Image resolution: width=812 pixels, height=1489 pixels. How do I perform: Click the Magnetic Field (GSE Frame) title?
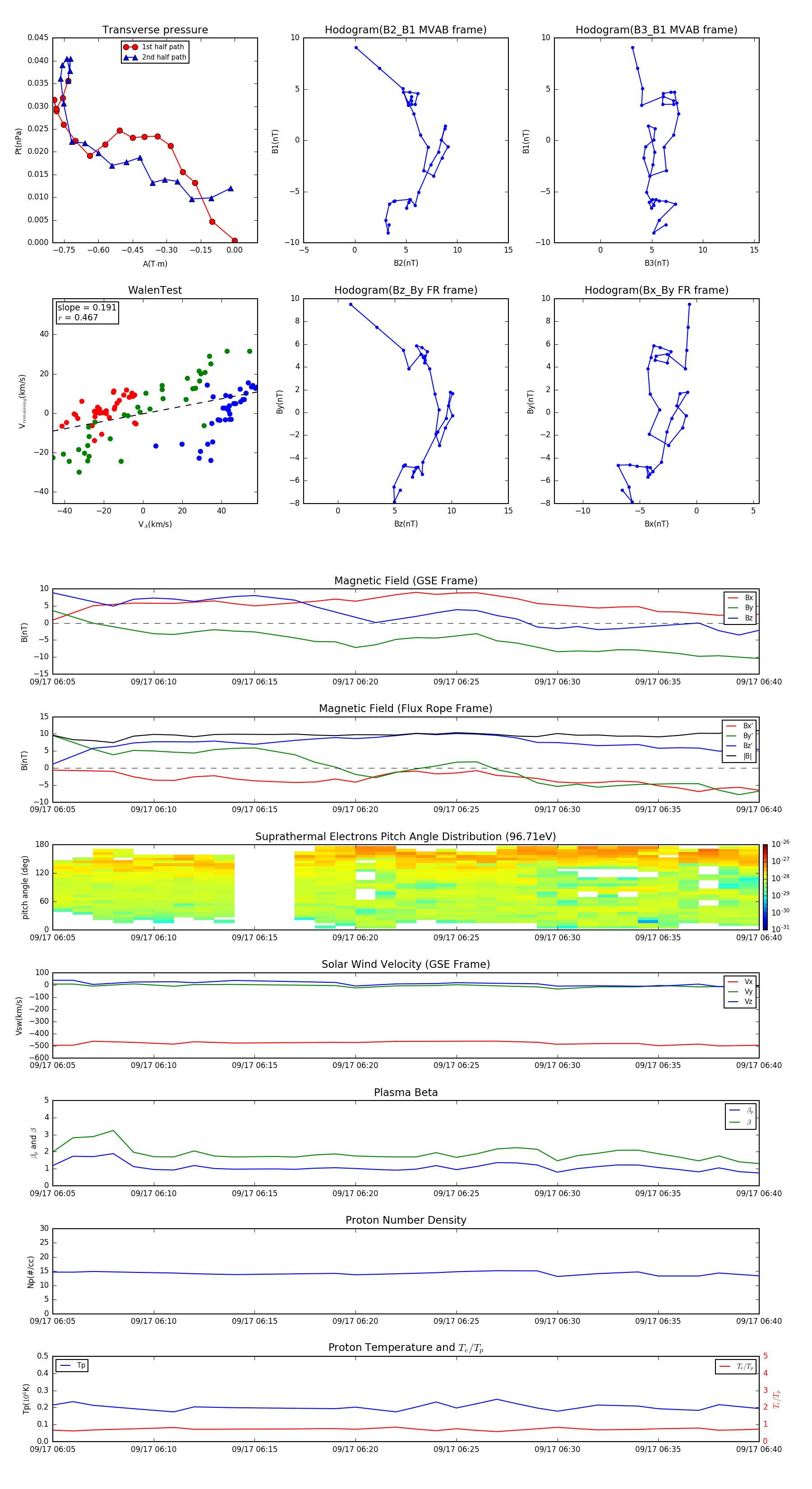406,581
